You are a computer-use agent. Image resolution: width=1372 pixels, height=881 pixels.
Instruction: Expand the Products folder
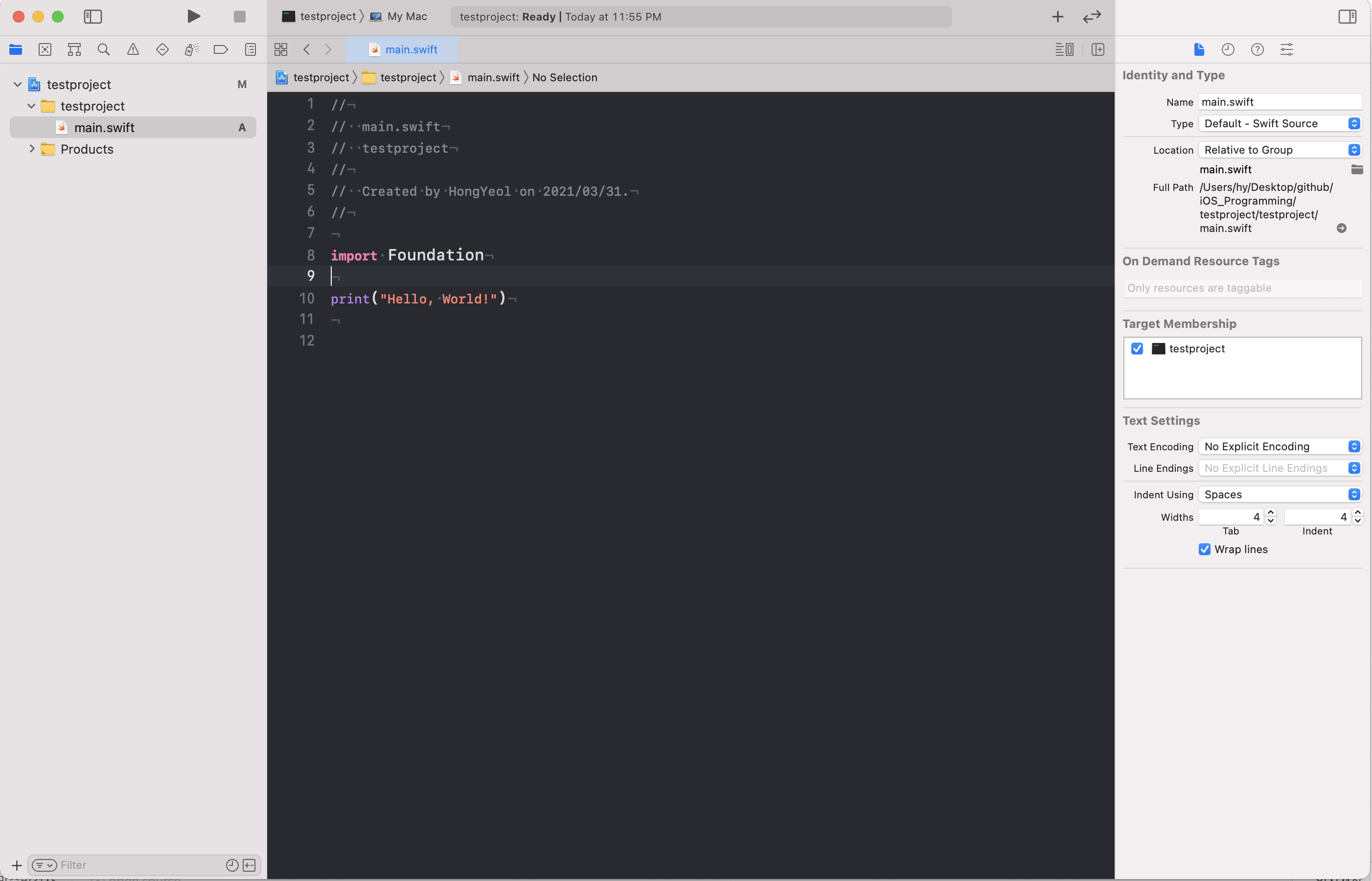click(x=32, y=149)
